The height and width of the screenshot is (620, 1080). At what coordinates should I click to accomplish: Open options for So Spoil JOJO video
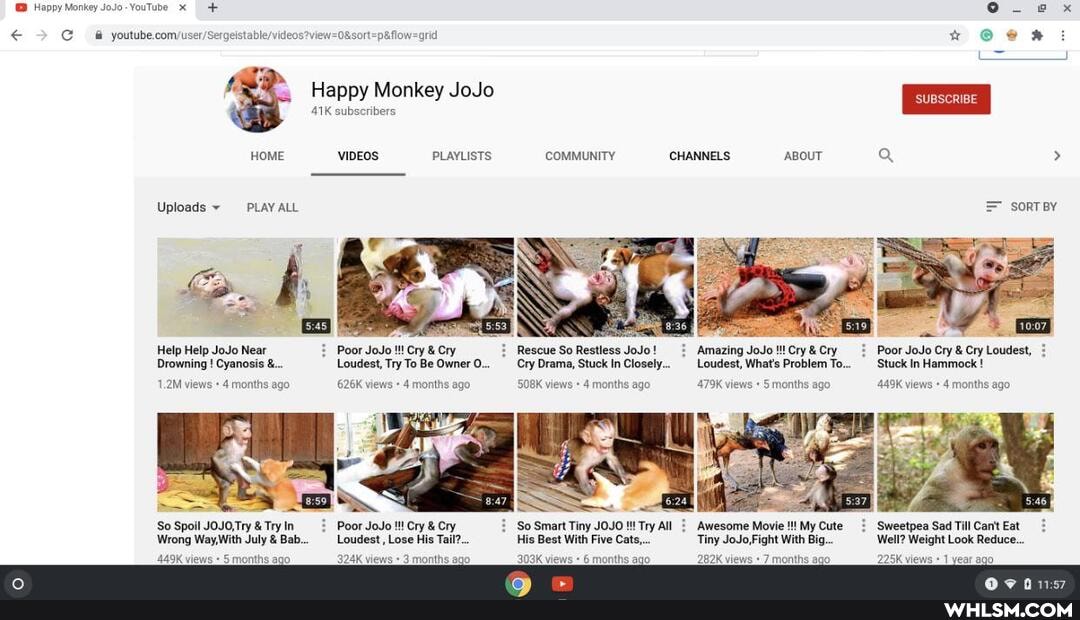pos(323,526)
